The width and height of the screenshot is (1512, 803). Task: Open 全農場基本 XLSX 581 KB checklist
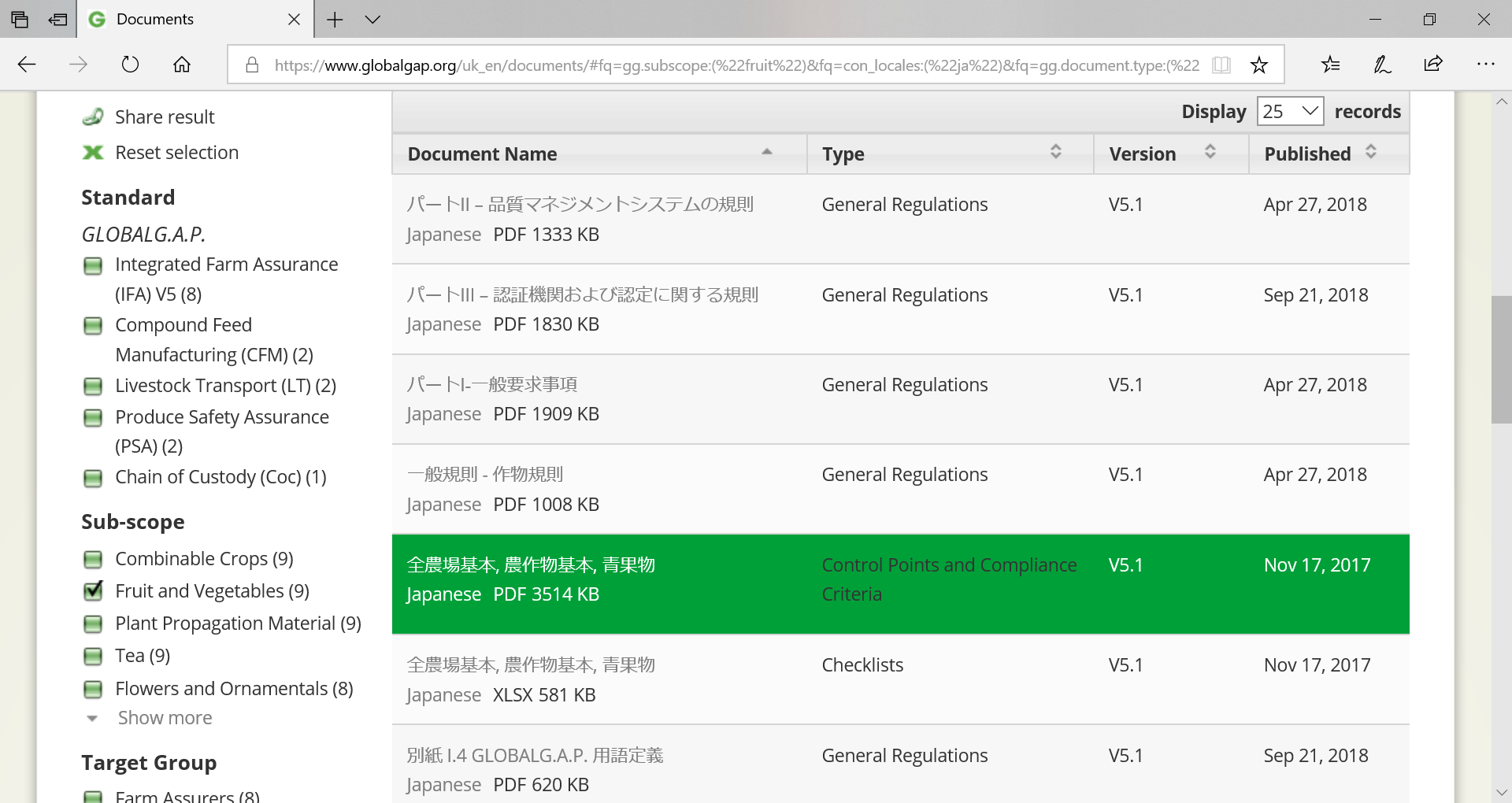pos(531,665)
